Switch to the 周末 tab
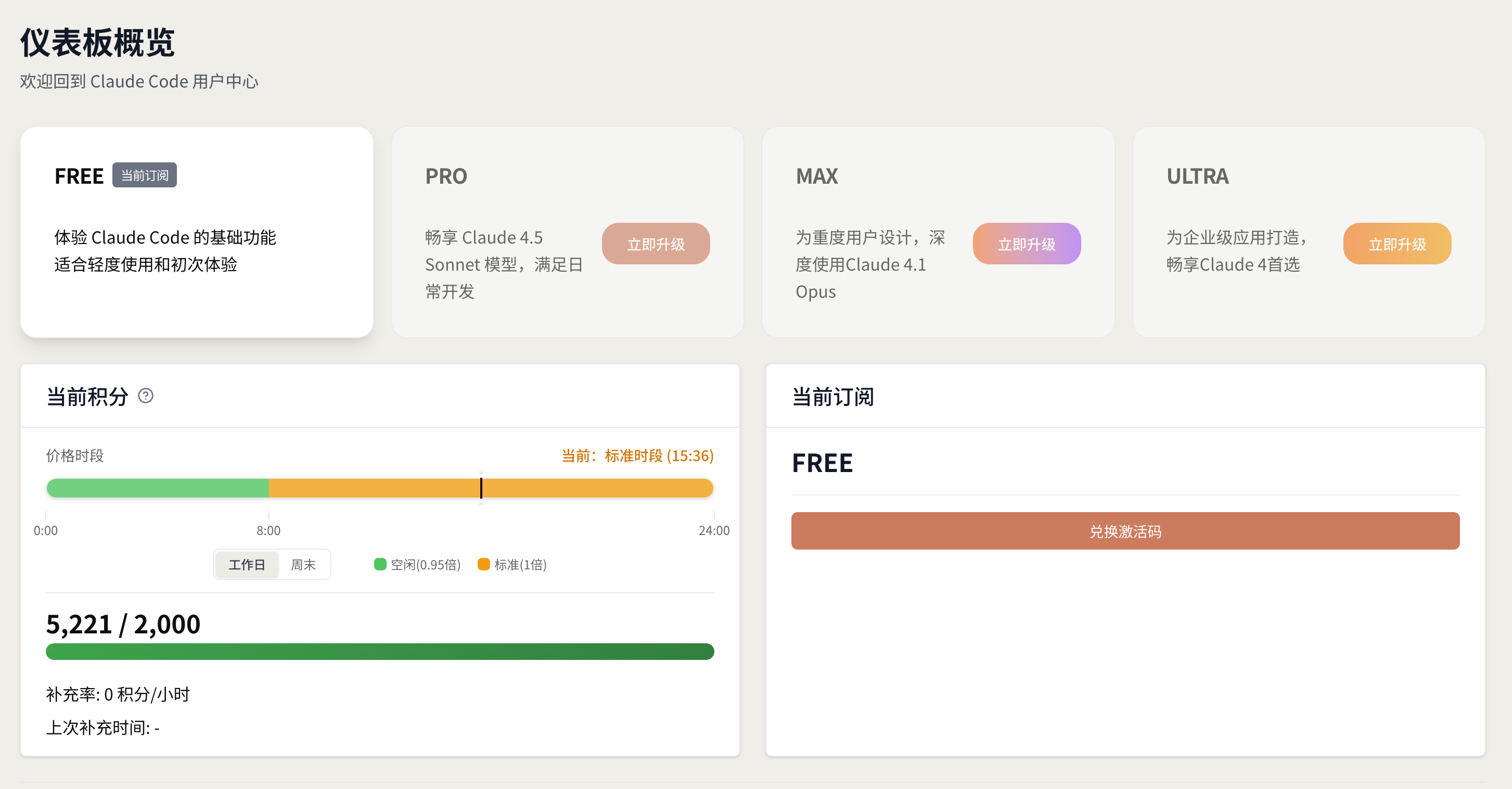The width and height of the screenshot is (1512, 789). pos(303,564)
